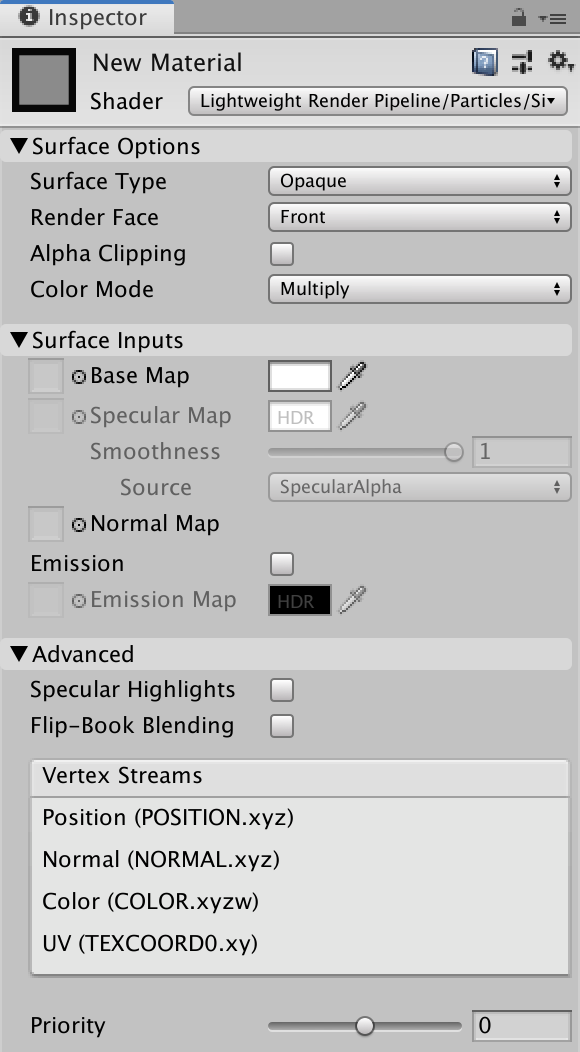The image size is (580, 1052).
Task: Open the material presets icon
Action: [521, 62]
